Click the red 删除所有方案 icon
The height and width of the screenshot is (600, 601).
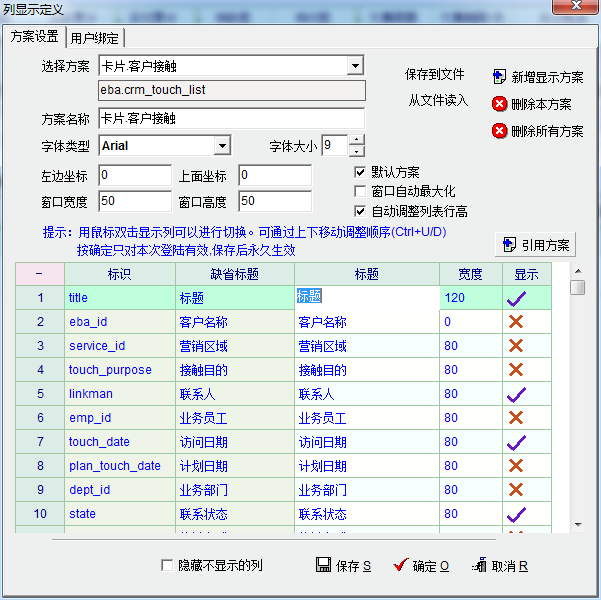(499, 131)
